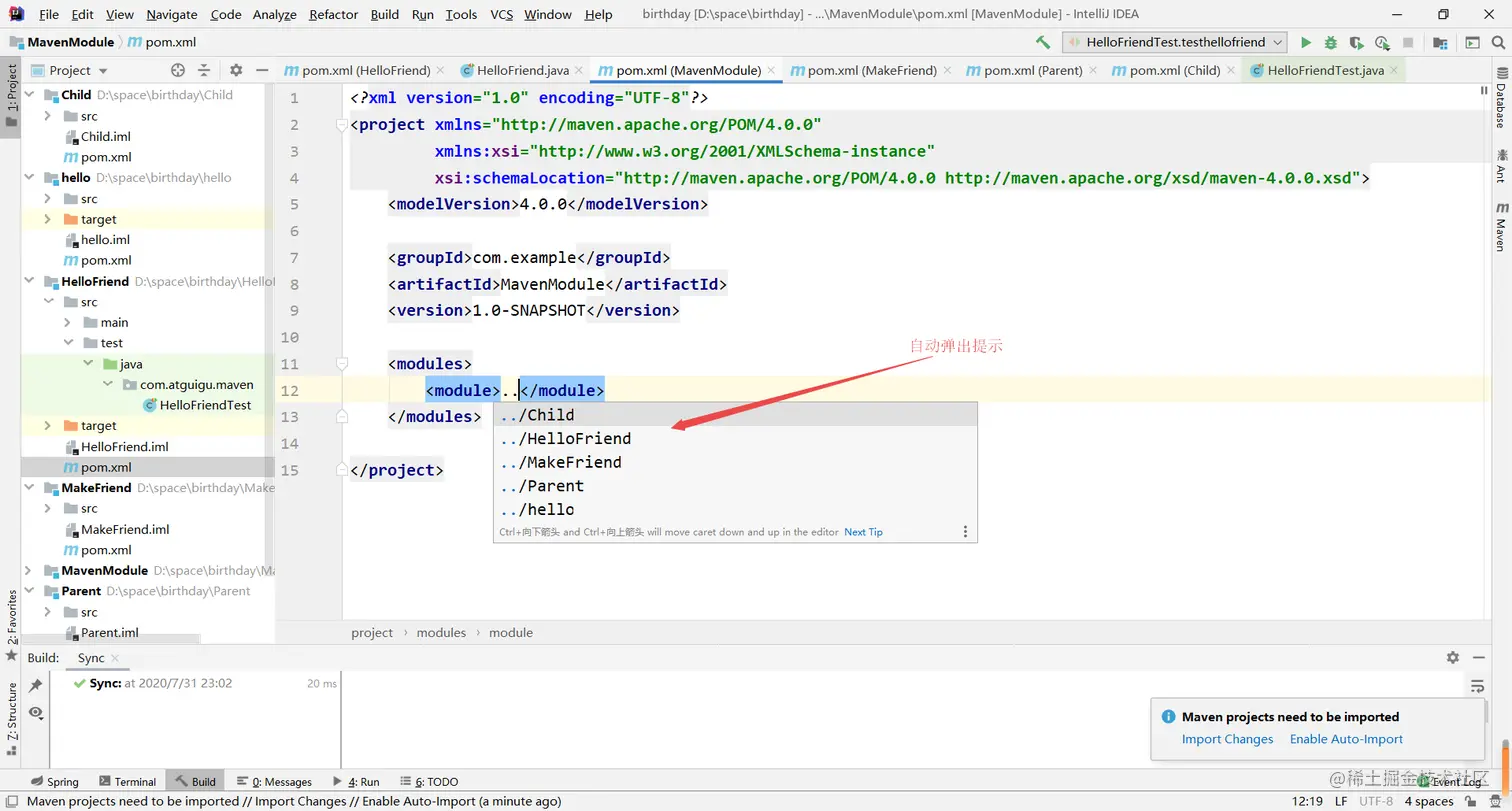Fold the modules block in the editor gutter
This screenshot has height=811, width=1512.
click(342, 364)
